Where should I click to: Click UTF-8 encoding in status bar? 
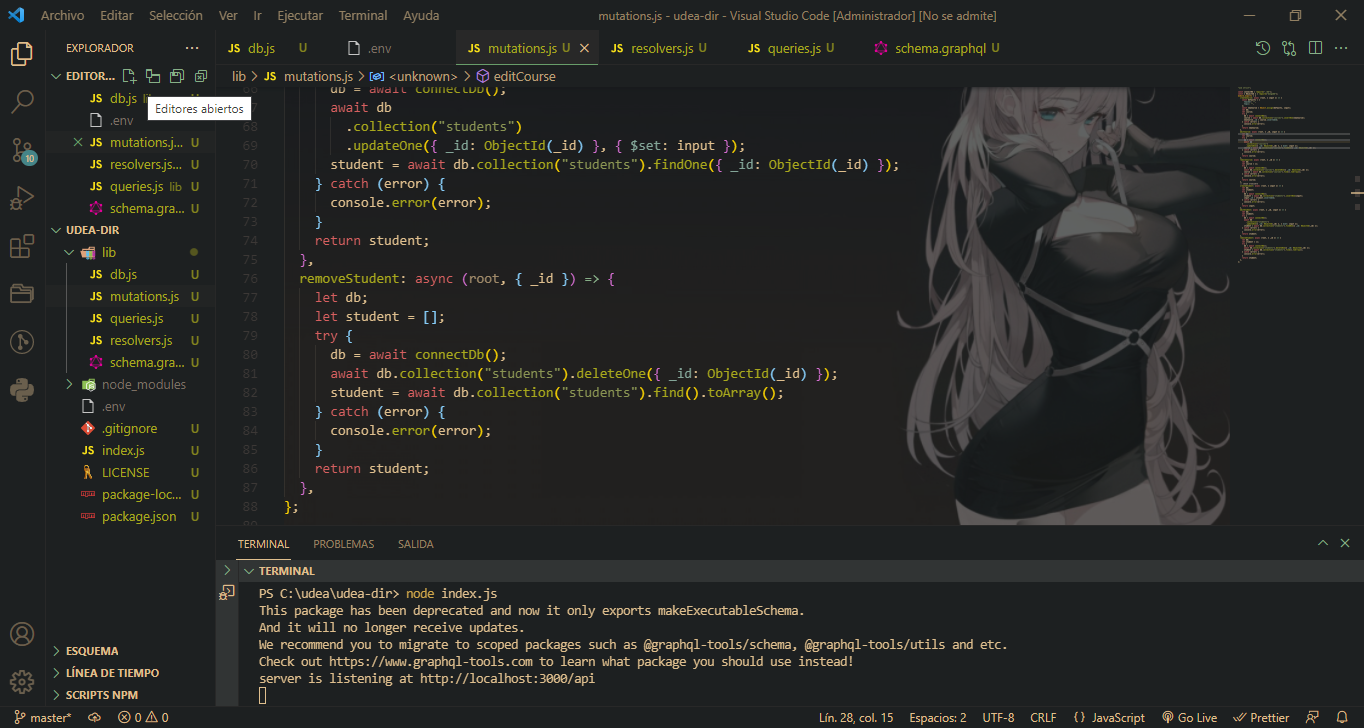[x=998, y=717]
